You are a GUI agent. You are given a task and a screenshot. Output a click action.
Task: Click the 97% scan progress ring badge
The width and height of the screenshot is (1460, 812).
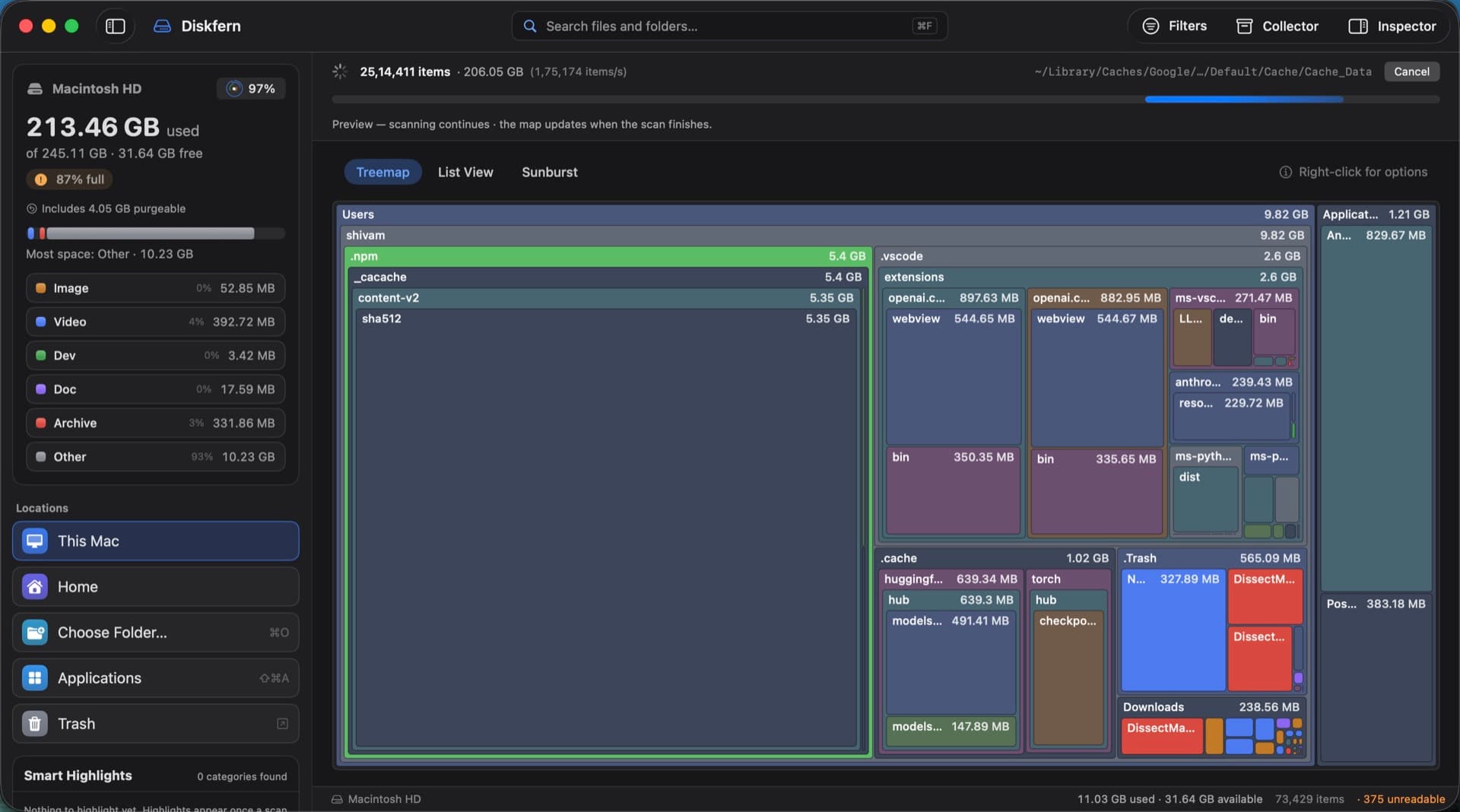point(251,89)
